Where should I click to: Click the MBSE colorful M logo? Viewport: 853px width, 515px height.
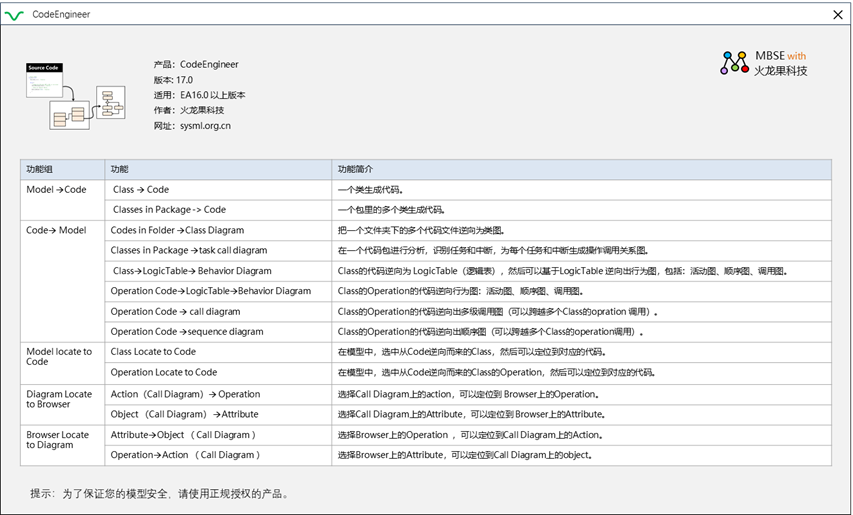point(734,63)
